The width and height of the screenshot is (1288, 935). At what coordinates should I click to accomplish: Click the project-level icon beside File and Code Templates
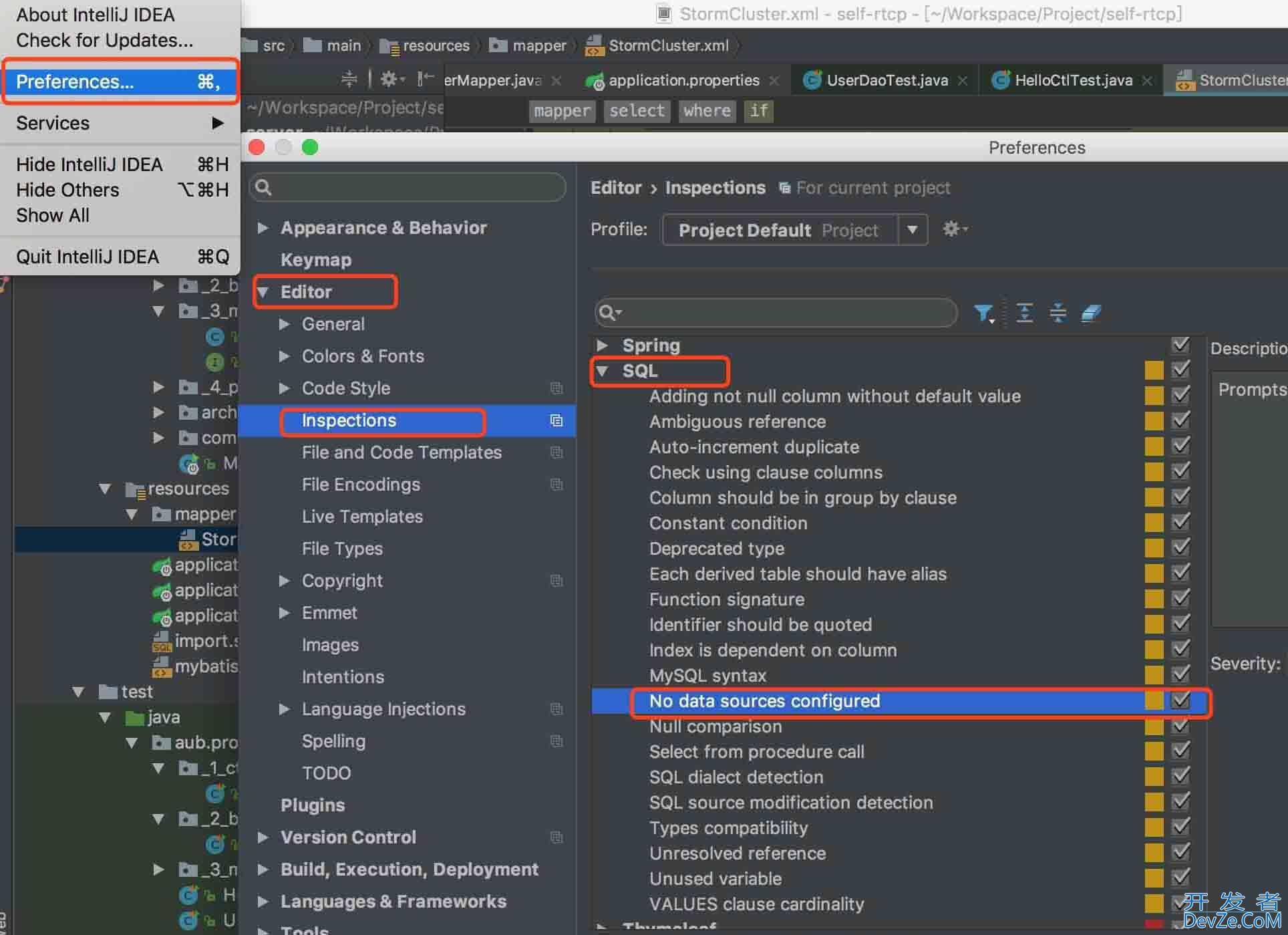pyautogui.click(x=556, y=452)
